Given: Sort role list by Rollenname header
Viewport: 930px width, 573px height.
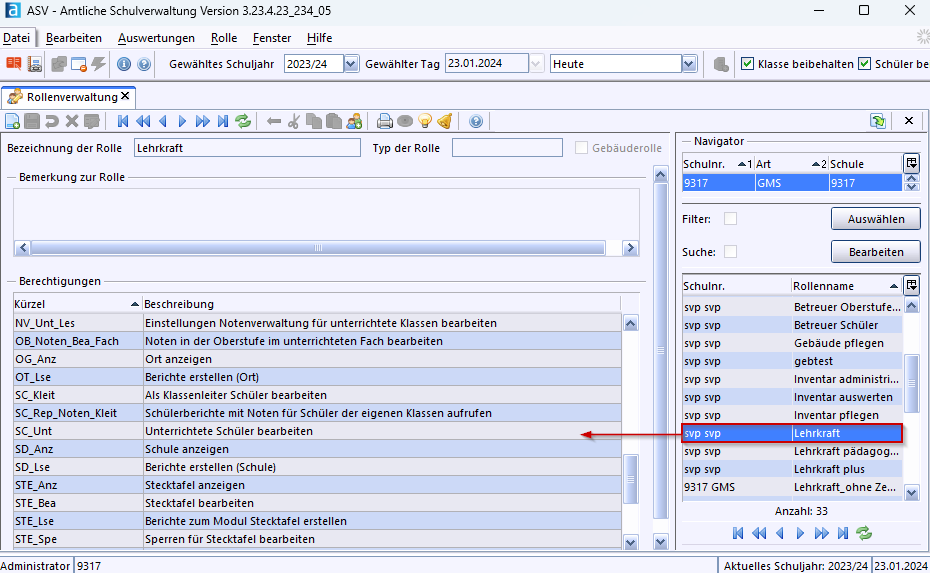Looking at the screenshot, I should tap(846, 286).
